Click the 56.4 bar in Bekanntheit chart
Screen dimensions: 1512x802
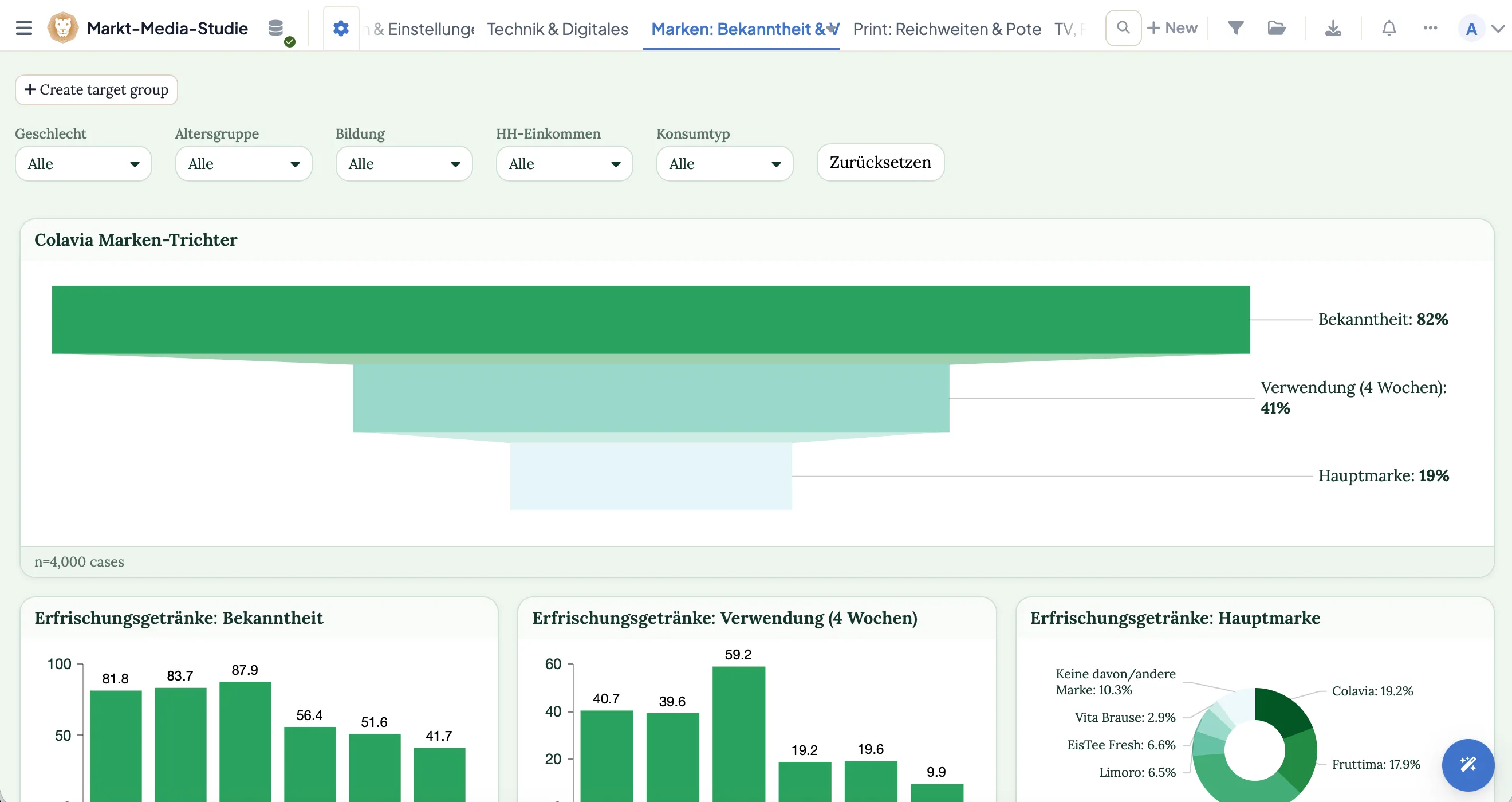310,764
